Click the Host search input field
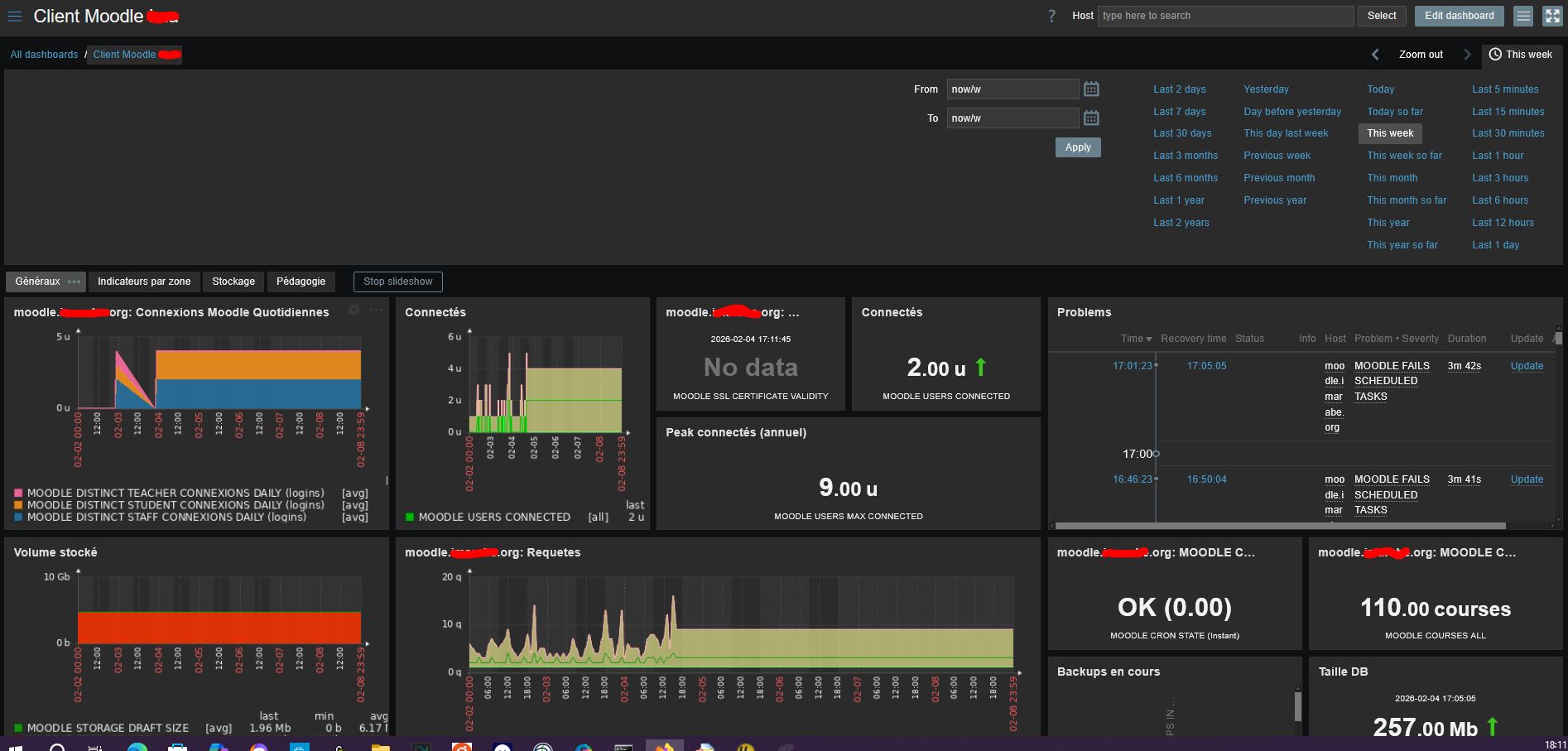This screenshot has width=1568, height=751. coord(1225,16)
